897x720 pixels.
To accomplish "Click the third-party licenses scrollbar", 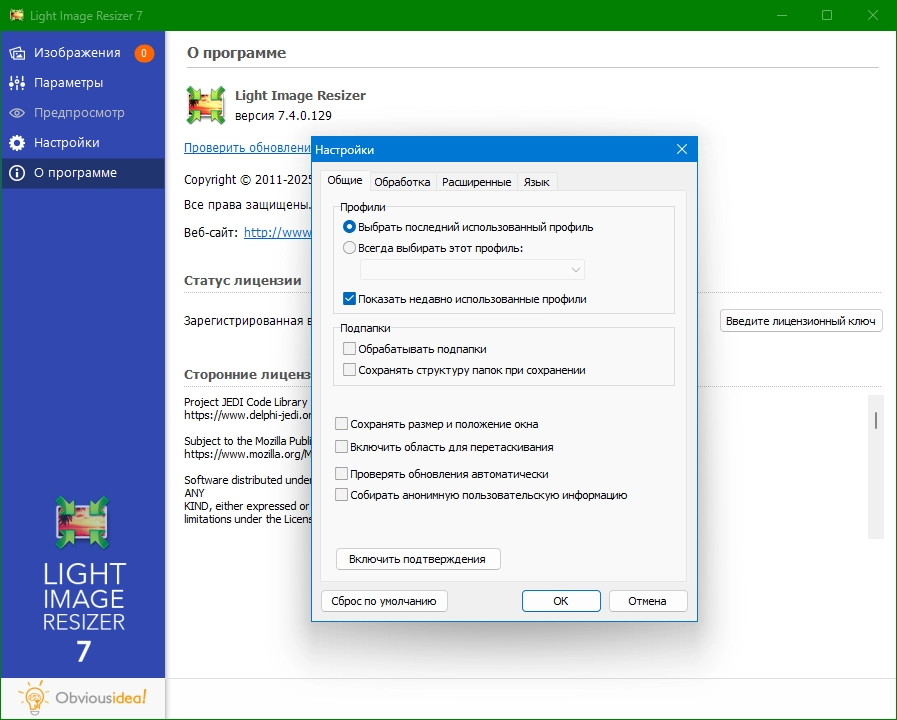I will point(876,466).
